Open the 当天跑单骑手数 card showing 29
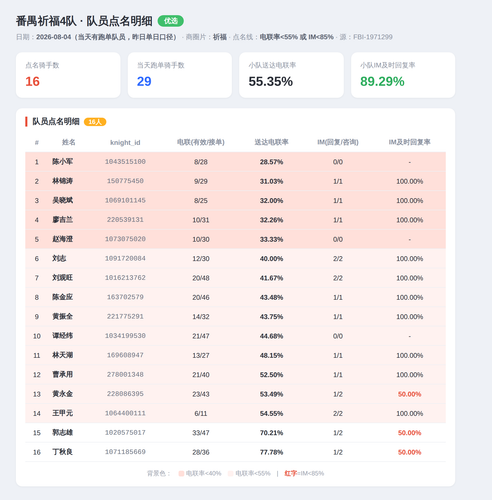The height and width of the screenshot is (500, 492). [180, 75]
